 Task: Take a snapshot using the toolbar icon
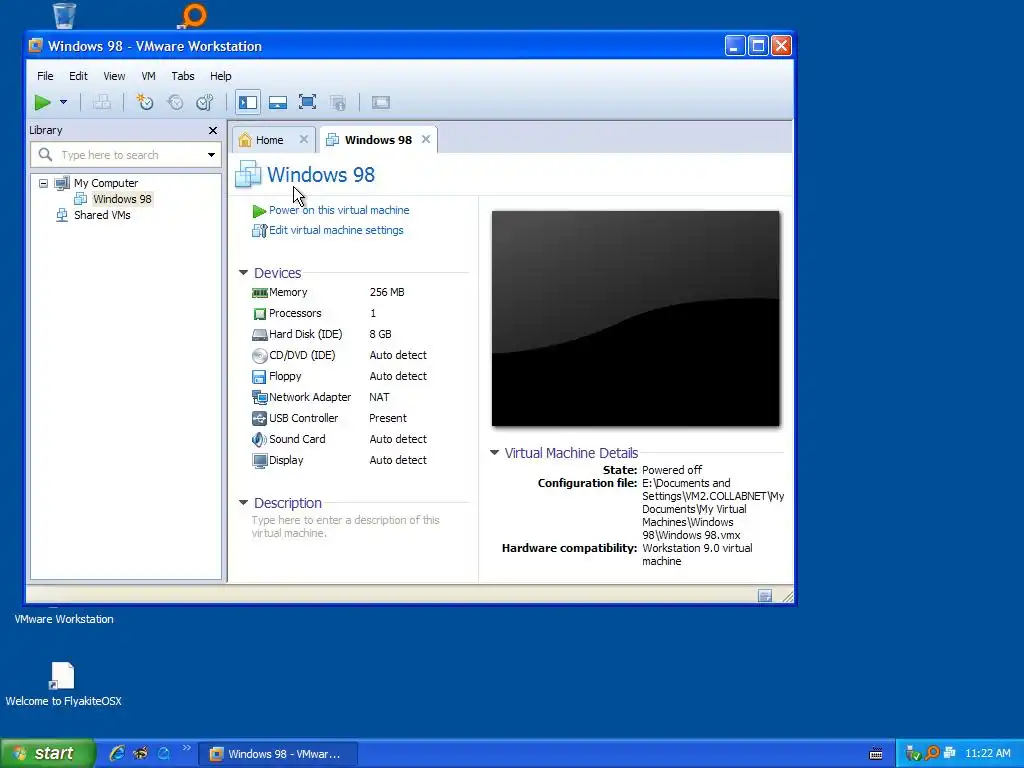[144, 103]
